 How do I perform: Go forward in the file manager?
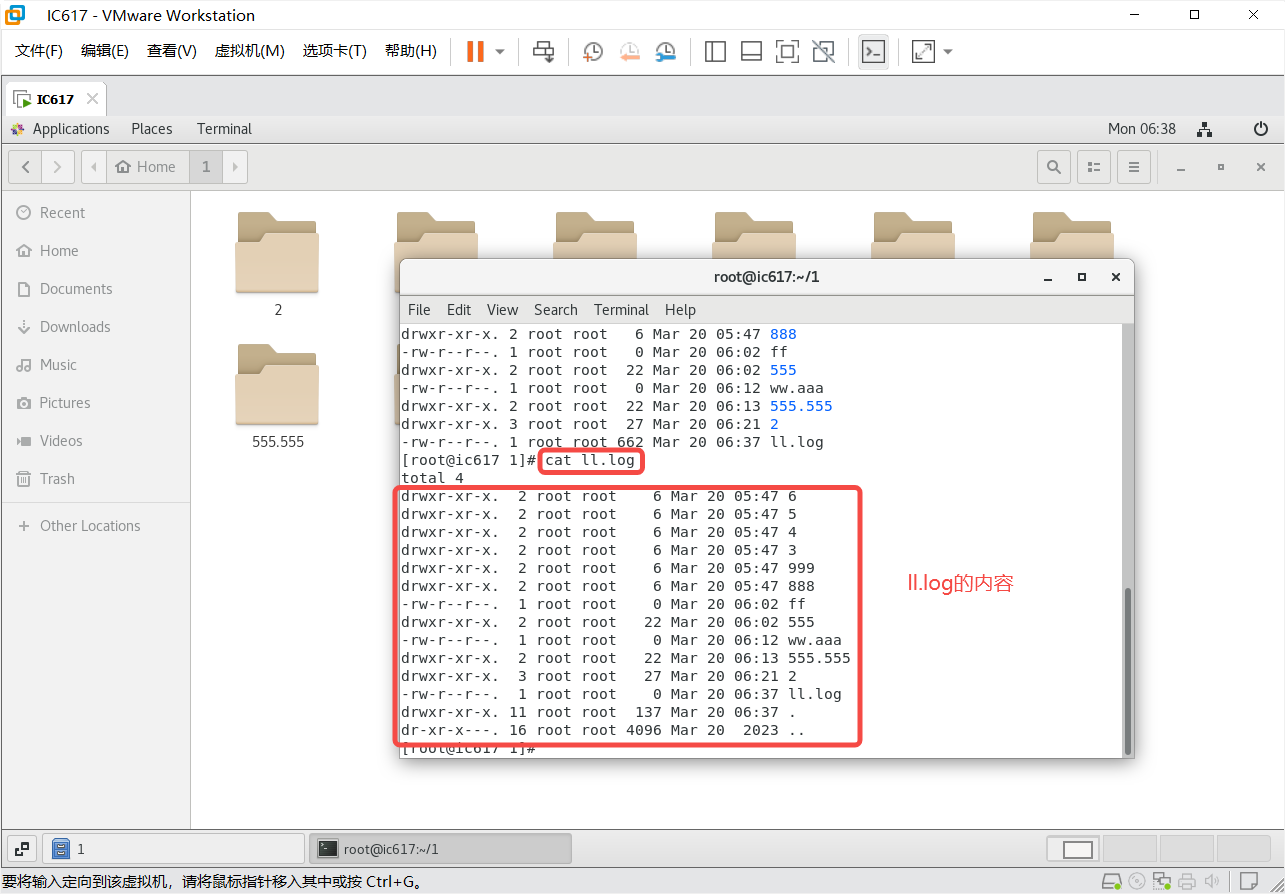tap(58, 167)
